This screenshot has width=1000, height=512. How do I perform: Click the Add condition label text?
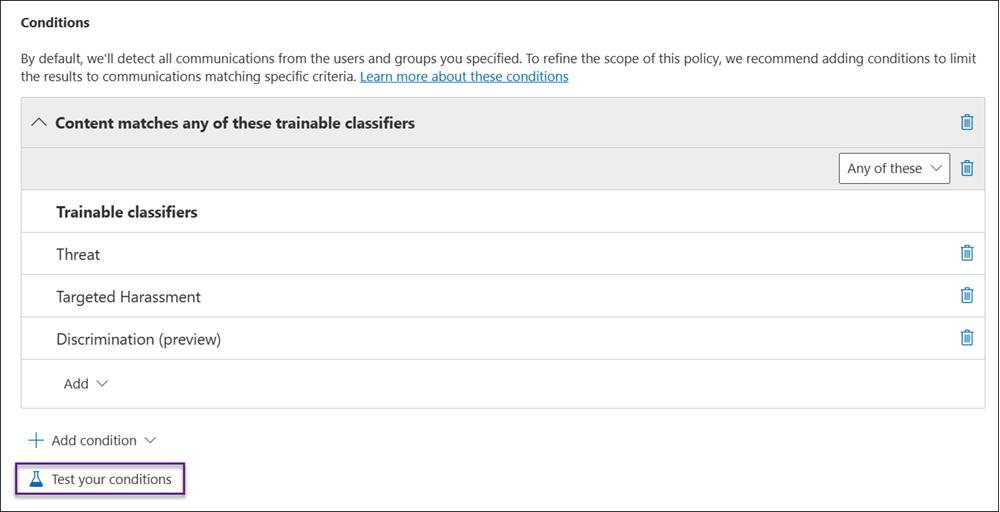(x=94, y=440)
